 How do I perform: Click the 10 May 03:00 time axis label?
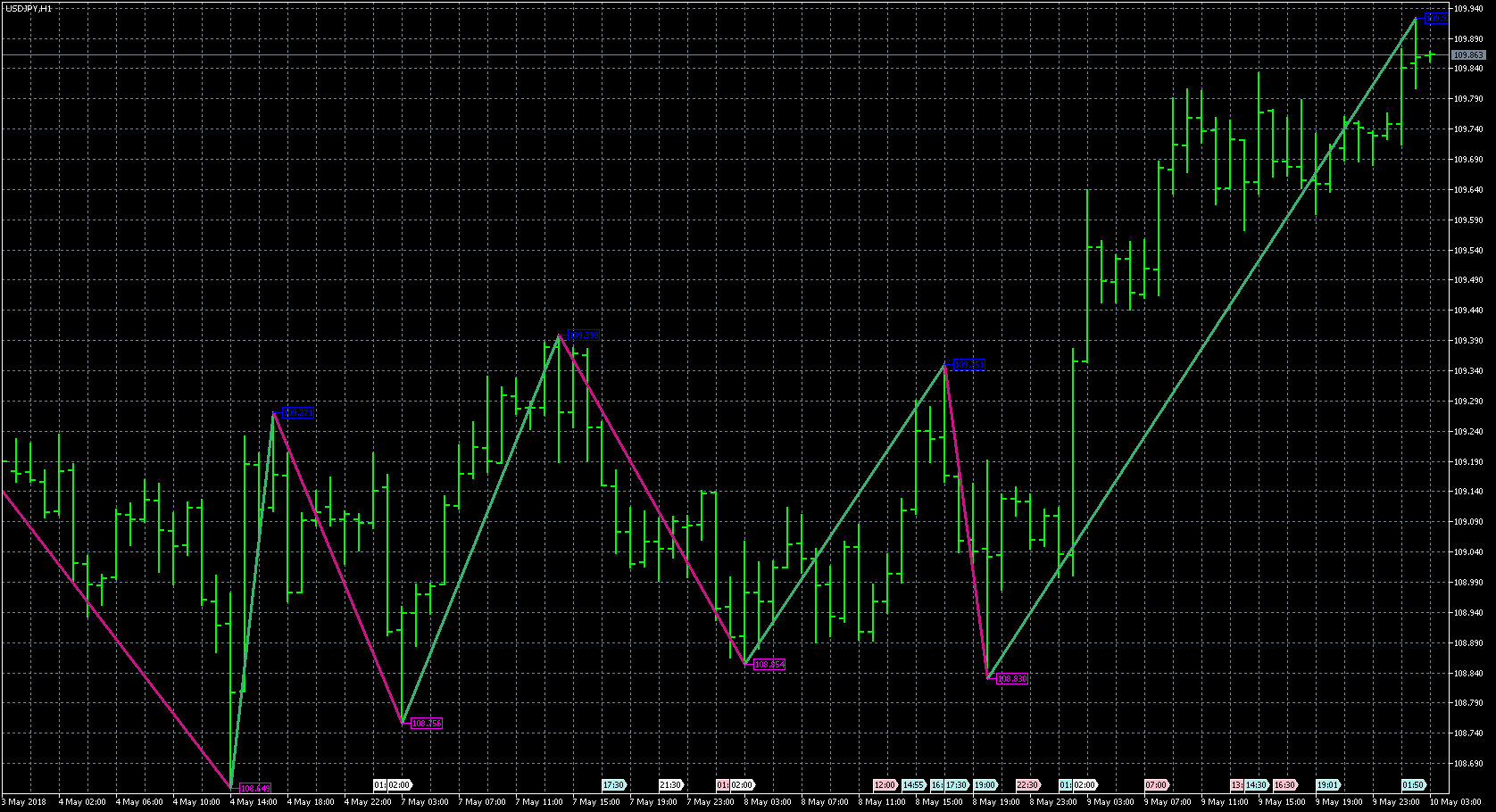1455,802
